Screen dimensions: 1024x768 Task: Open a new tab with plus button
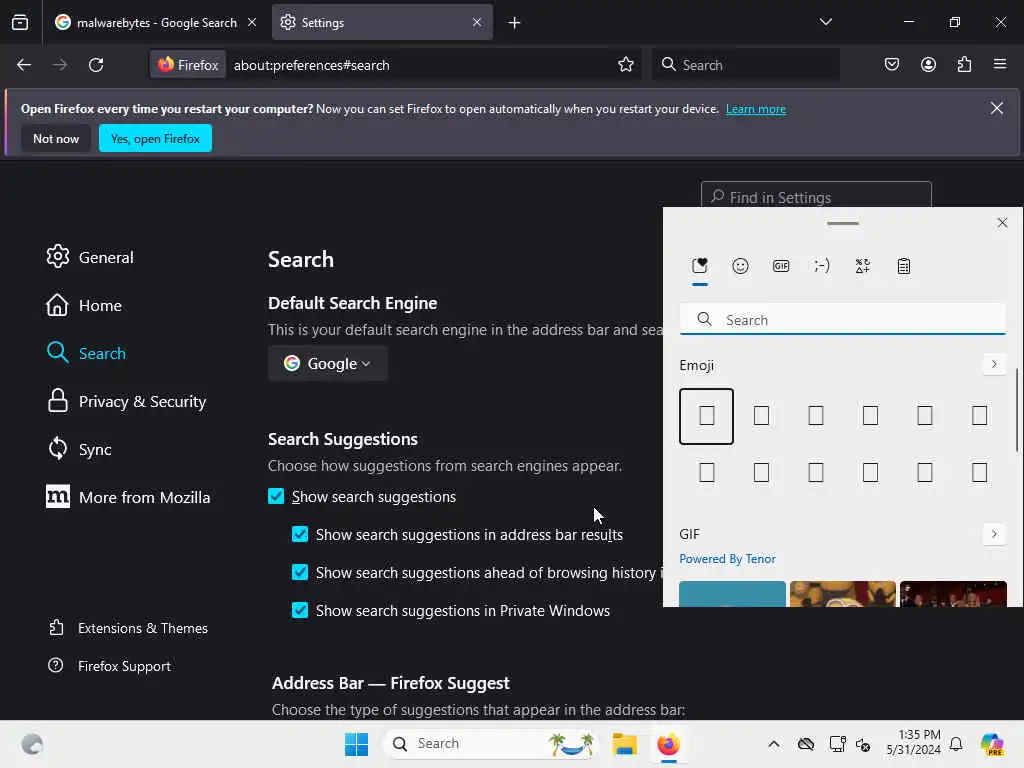515,23
